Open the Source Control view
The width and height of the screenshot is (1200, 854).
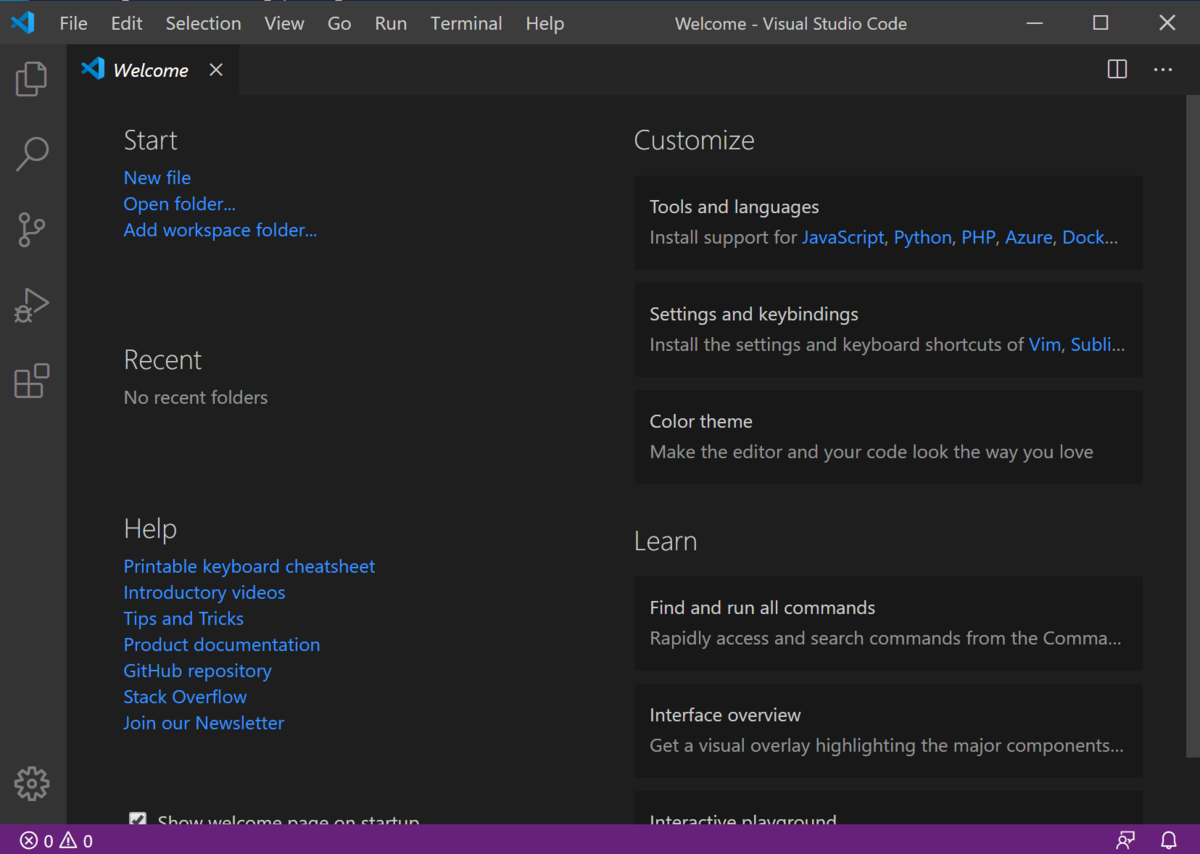click(32, 230)
